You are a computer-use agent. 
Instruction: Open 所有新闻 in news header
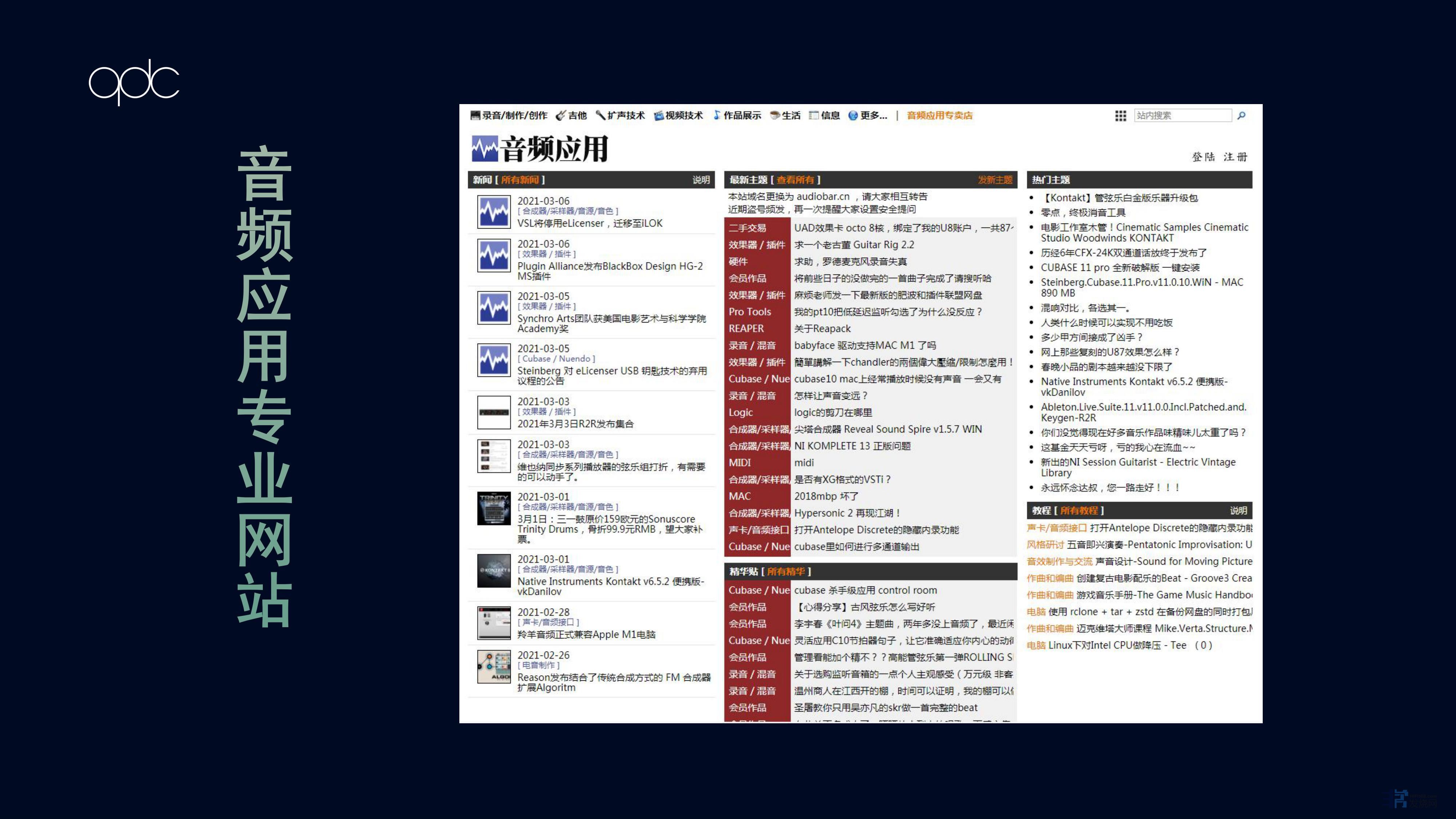[x=519, y=180]
